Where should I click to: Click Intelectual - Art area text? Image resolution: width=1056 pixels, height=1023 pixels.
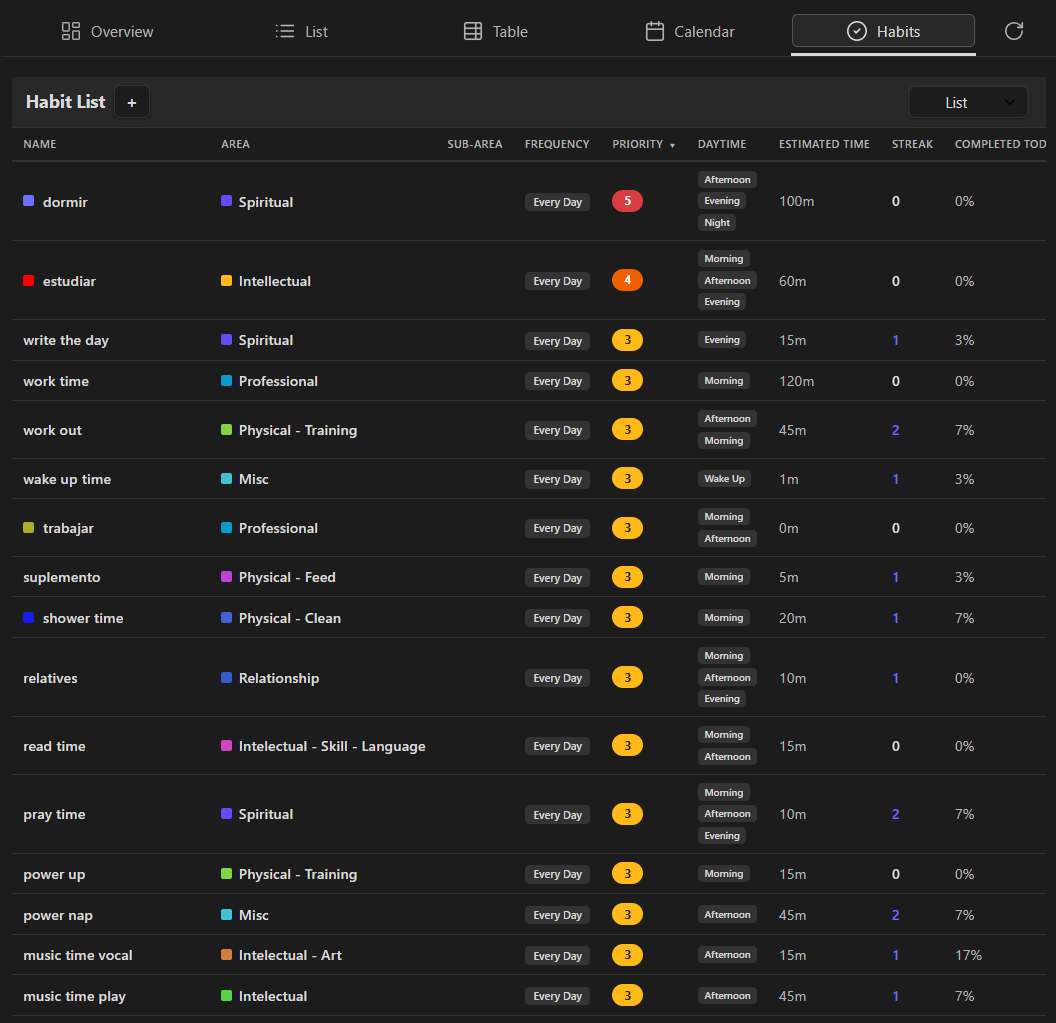point(290,955)
